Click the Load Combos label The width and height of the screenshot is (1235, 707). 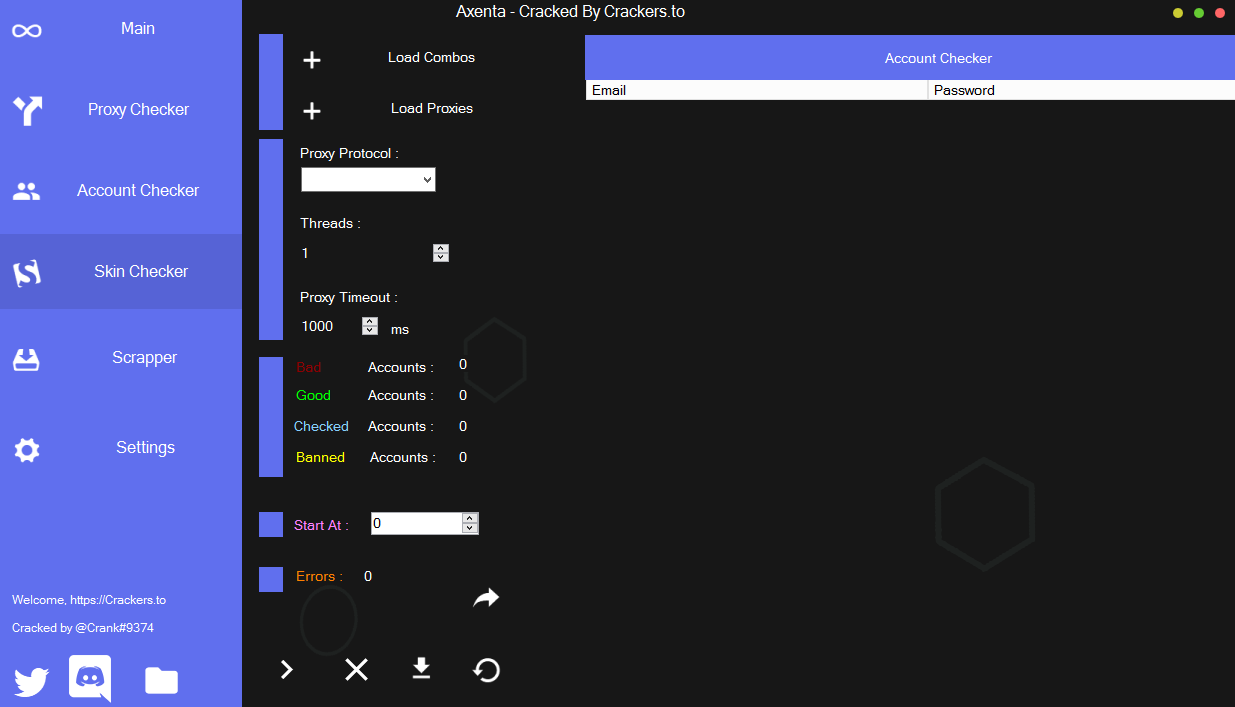coord(431,57)
